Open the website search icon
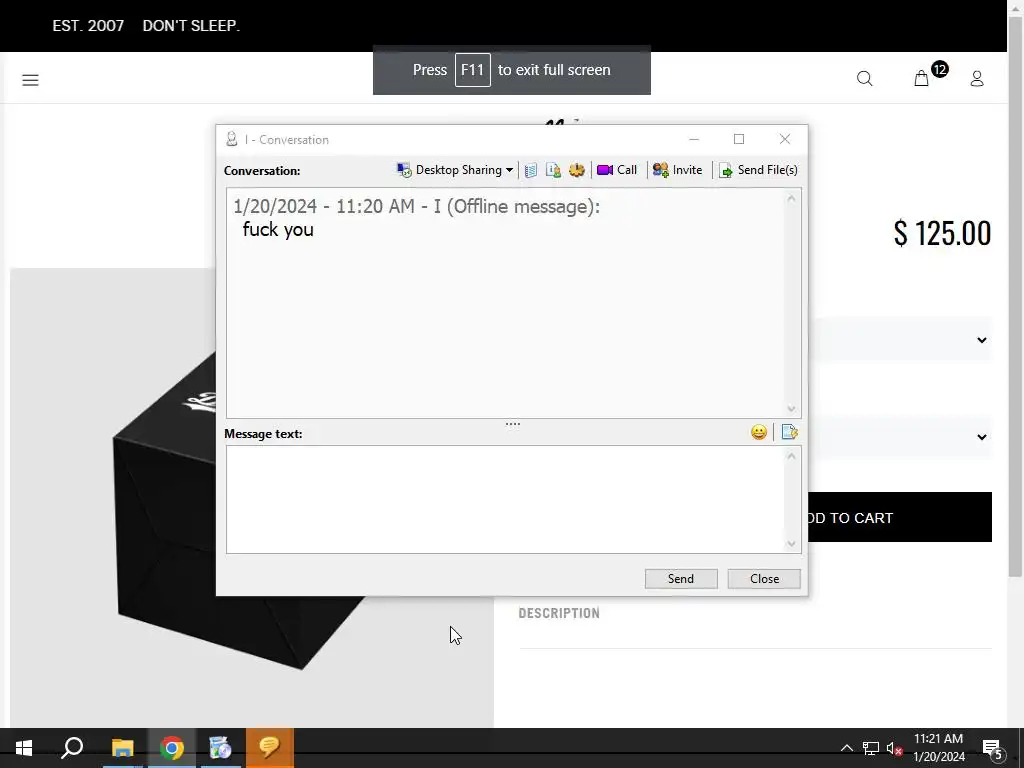1024x768 pixels. click(x=865, y=79)
